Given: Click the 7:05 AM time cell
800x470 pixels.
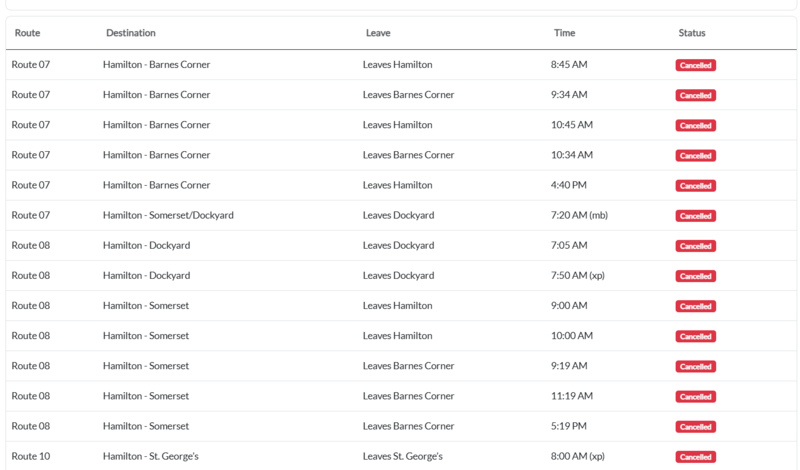Looking at the screenshot, I should [569, 245].
